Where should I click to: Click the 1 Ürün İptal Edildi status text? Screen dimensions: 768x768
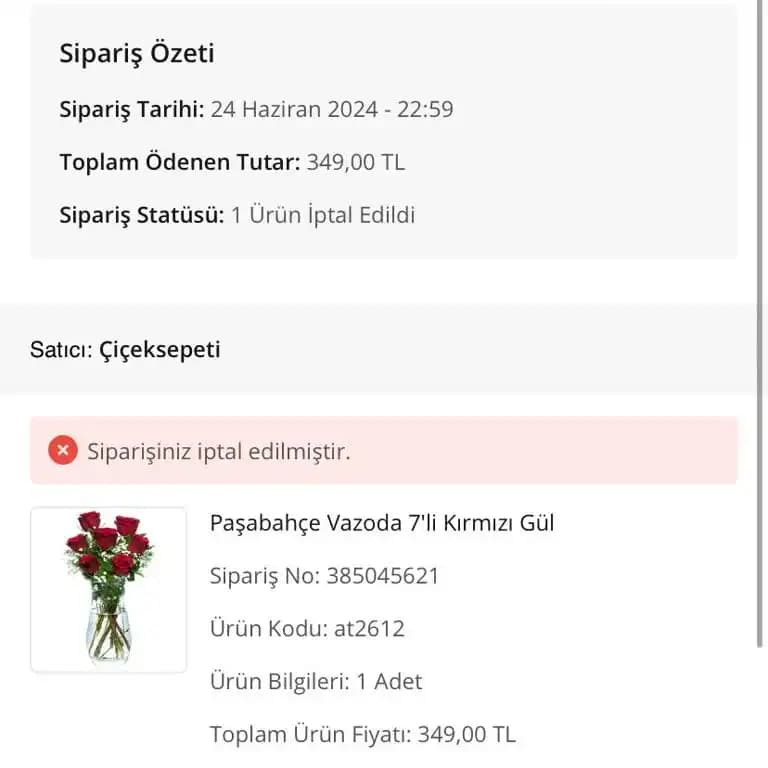pyautogui.click(x=323, y=215)
